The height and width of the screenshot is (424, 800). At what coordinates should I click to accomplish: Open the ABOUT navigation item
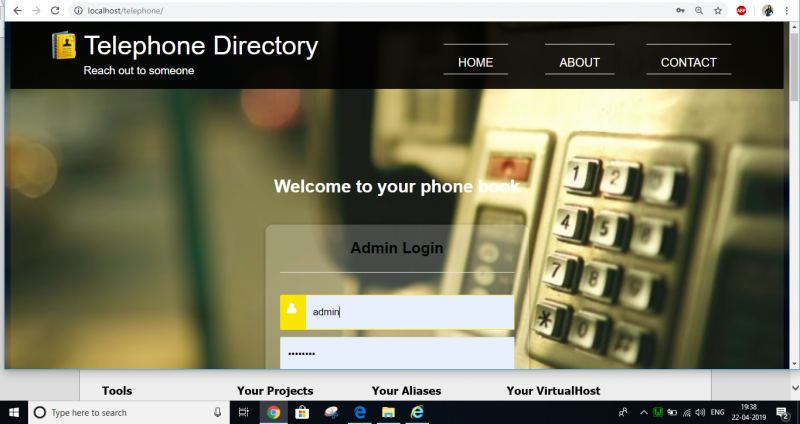580,62
